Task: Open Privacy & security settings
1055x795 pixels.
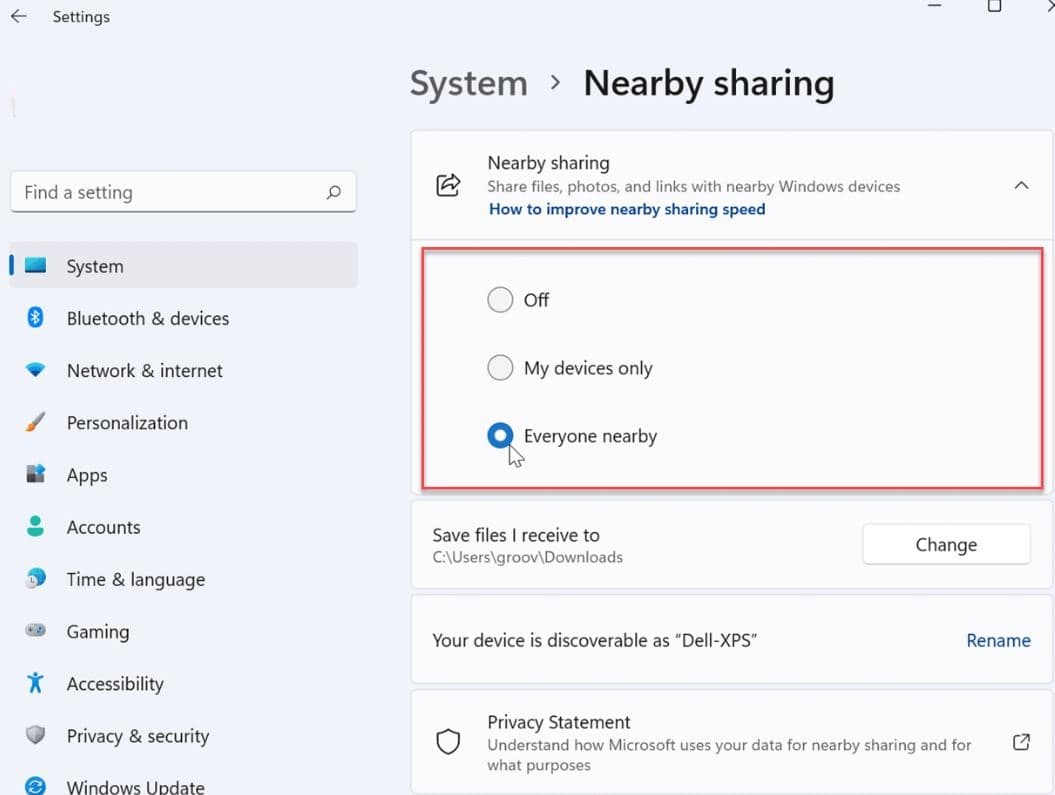Action: 137,736
